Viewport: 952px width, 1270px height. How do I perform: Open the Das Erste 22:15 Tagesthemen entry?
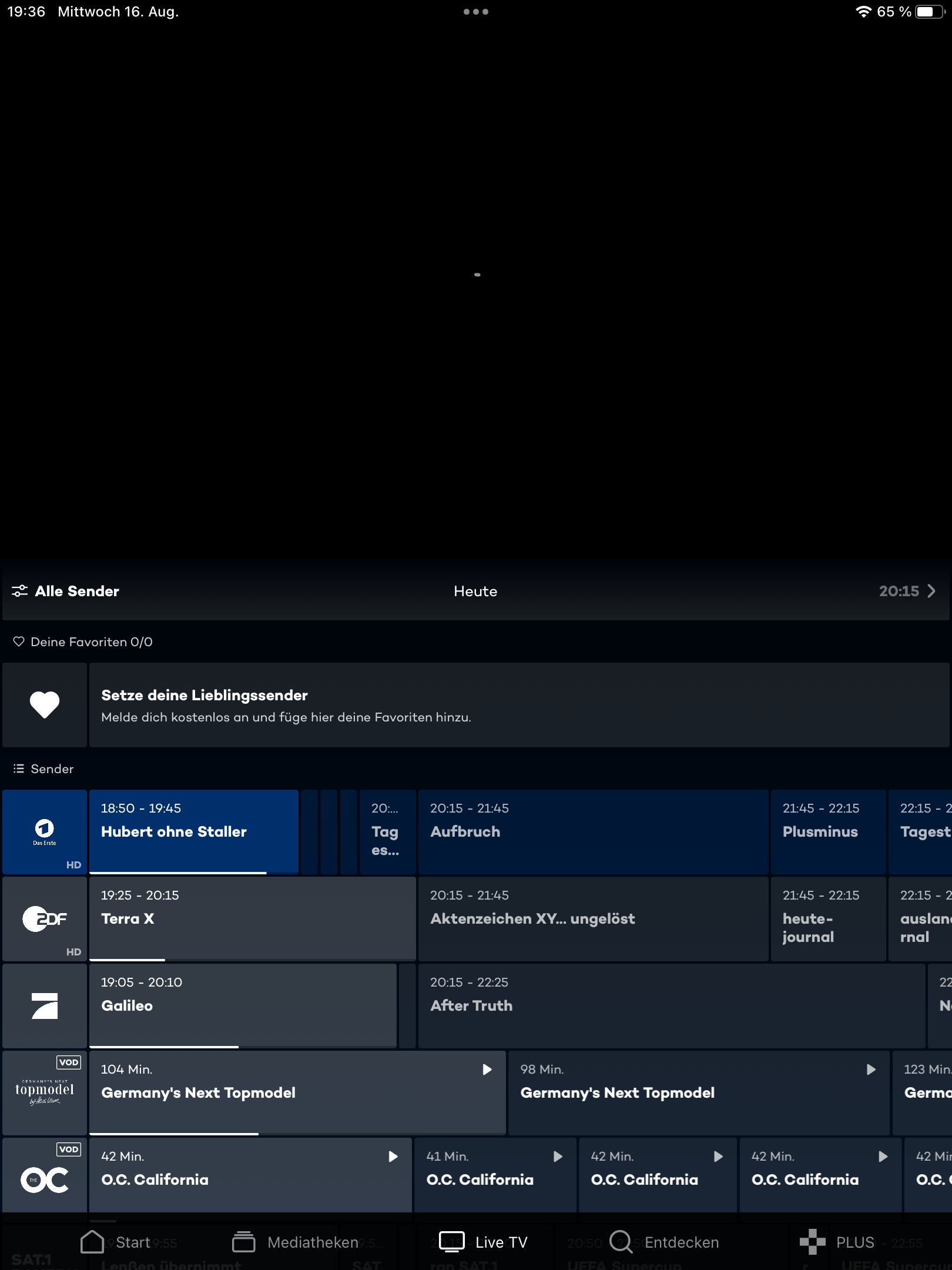click(920, 832)
